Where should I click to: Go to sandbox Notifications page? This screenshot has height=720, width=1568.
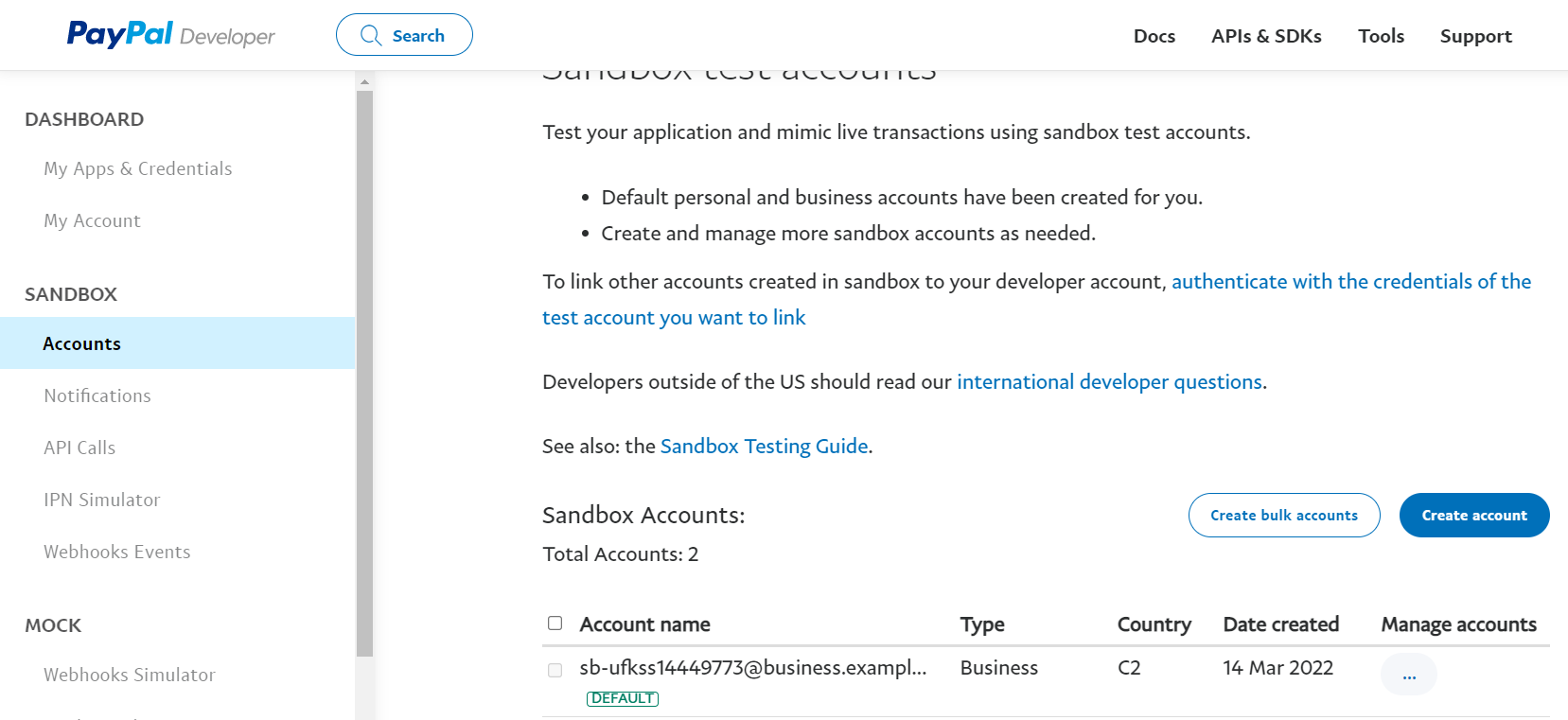coord(97,396)
